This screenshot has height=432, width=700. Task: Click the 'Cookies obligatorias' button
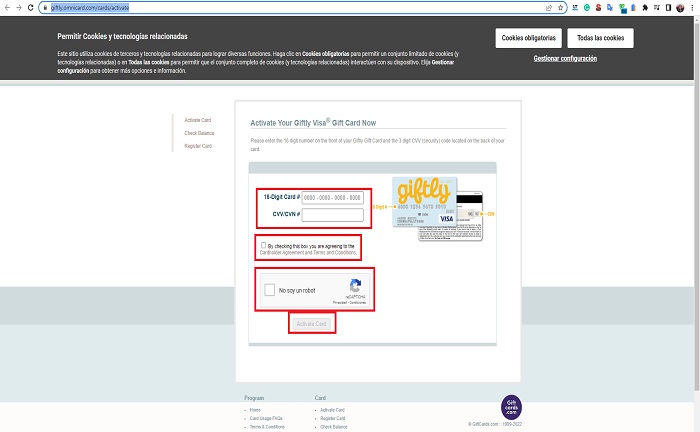point(529,38)
